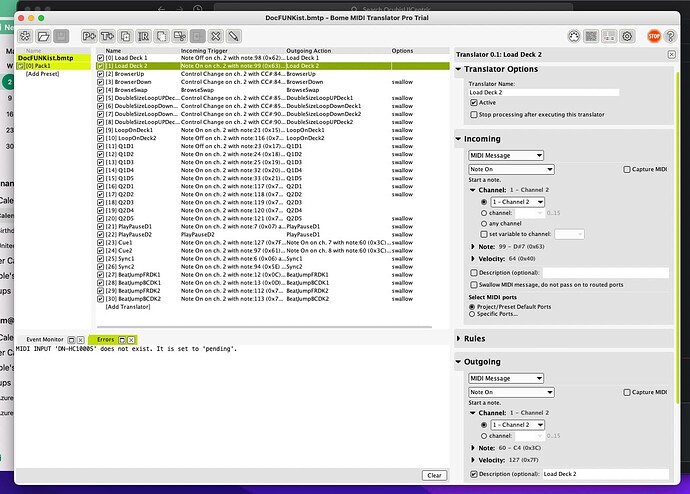
Task: Click the Paste toolbar icon
Action: [198, 36]
